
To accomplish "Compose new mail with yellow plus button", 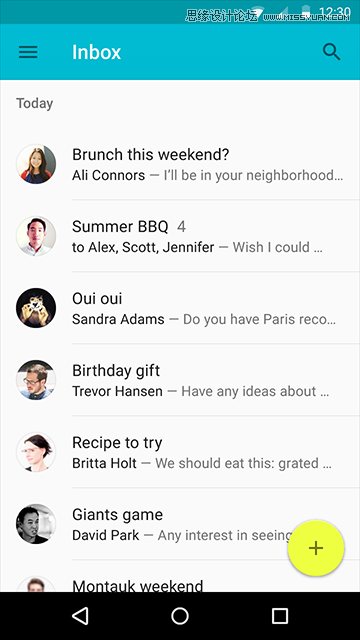I will pyautogui.click(x=316, y=548).
